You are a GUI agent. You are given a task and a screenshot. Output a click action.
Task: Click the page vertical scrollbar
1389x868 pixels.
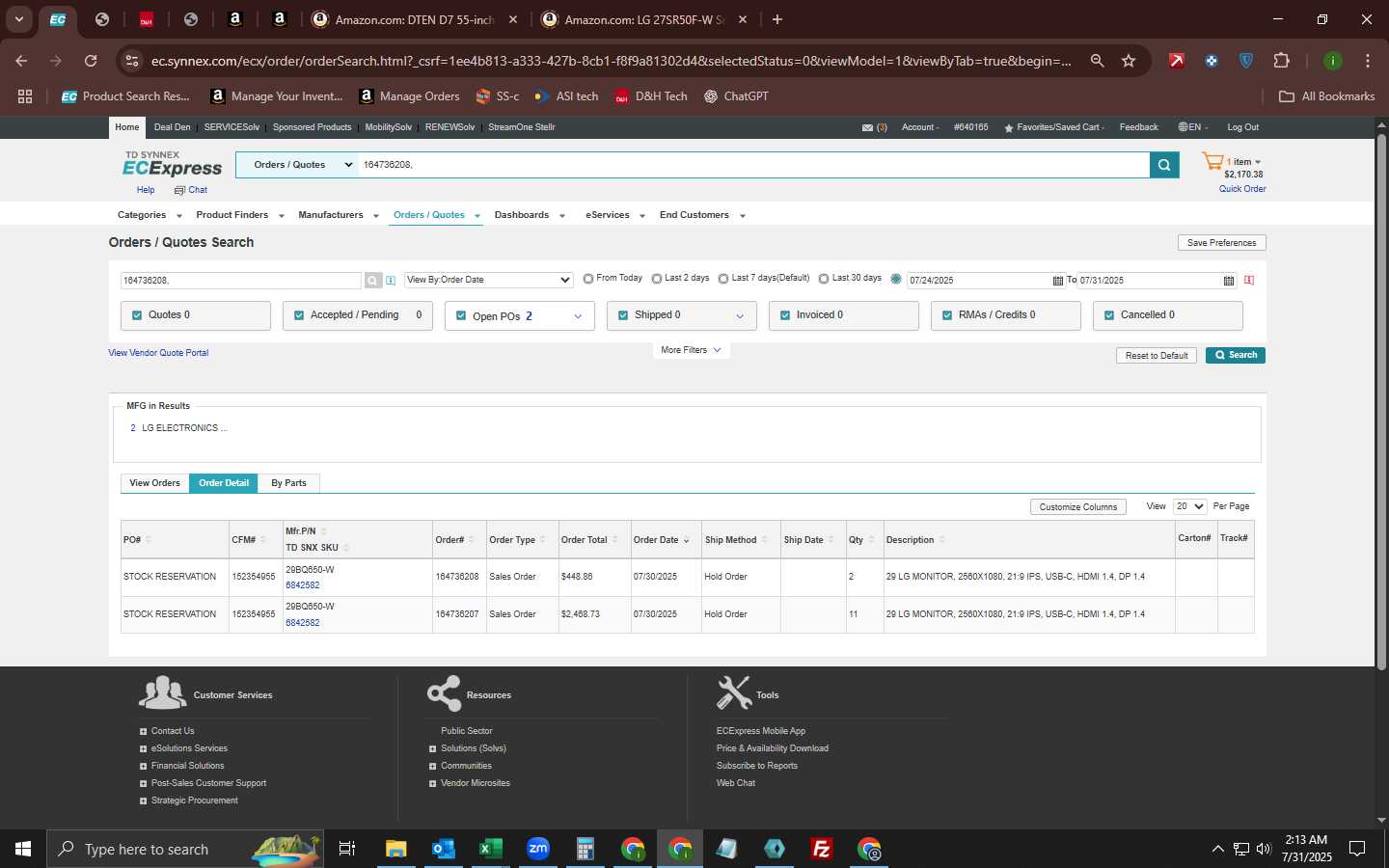1381,400
